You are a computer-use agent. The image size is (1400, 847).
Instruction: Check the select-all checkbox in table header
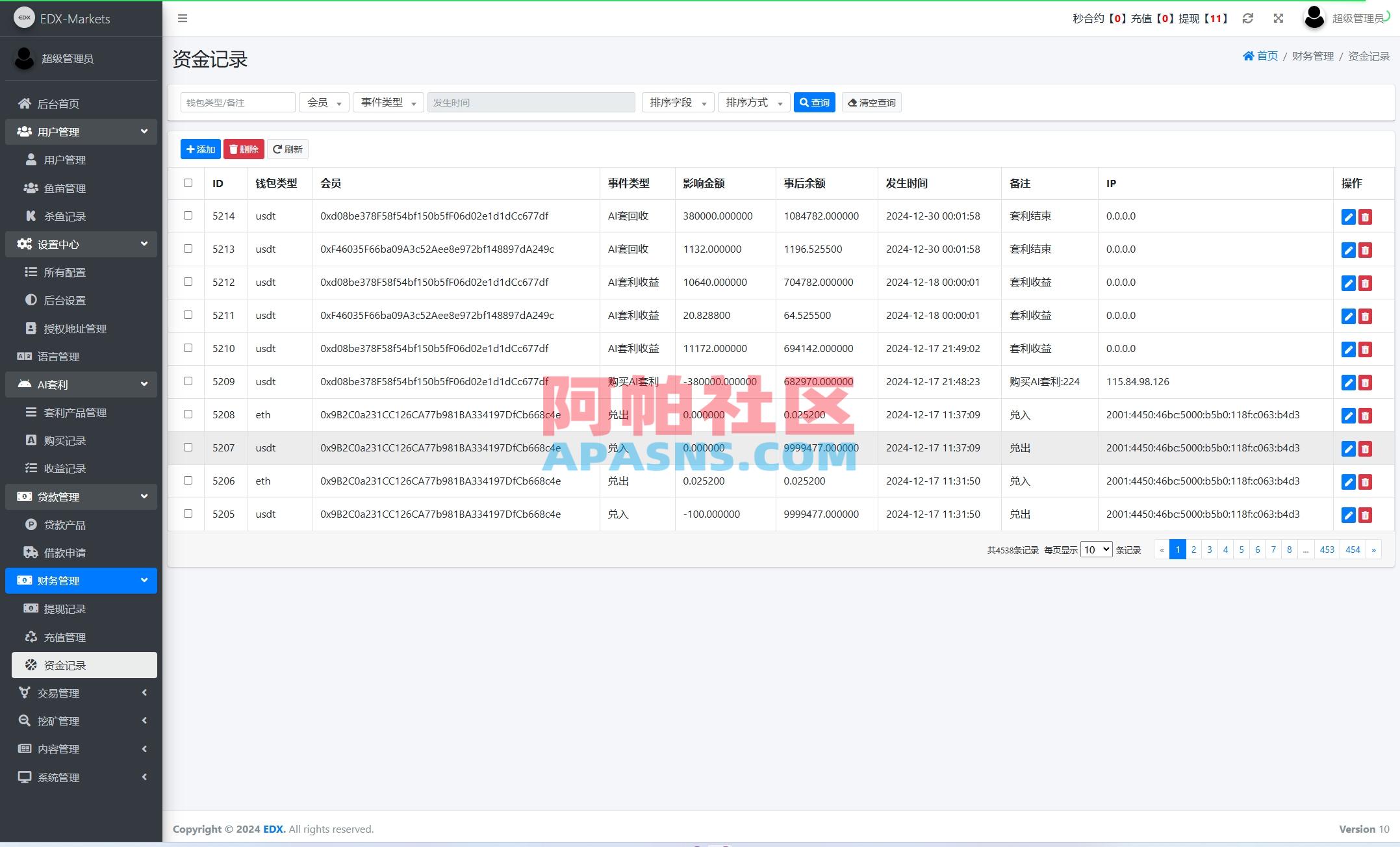(188, 183)
